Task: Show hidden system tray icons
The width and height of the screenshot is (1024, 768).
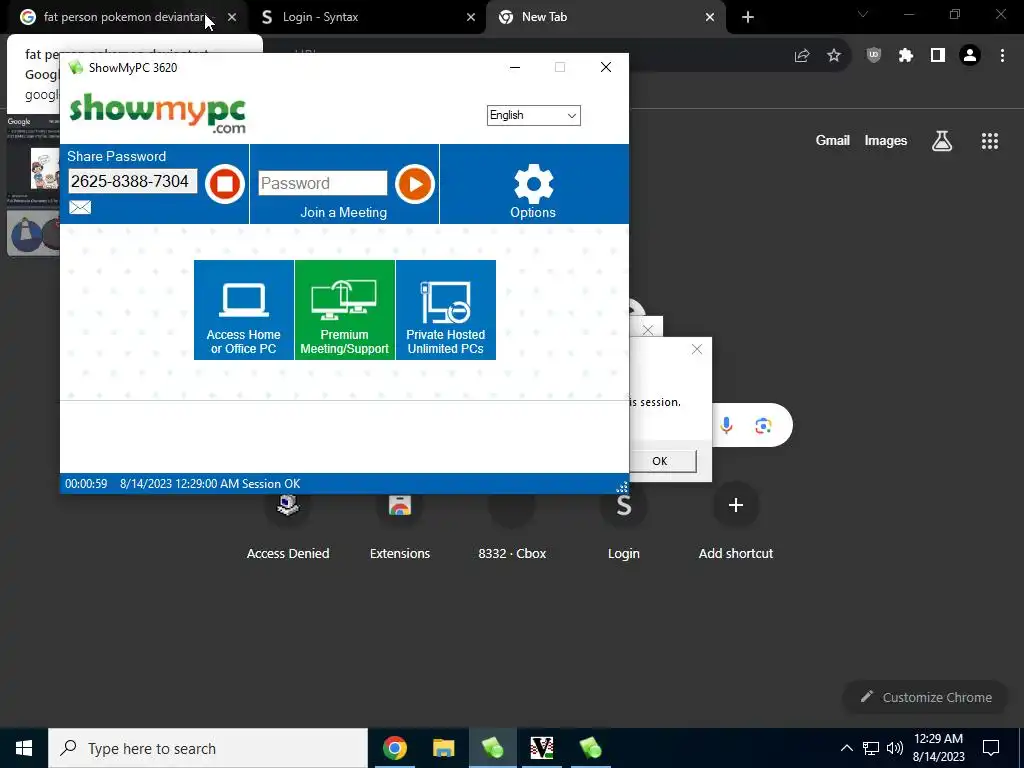Action: [846, 748]
